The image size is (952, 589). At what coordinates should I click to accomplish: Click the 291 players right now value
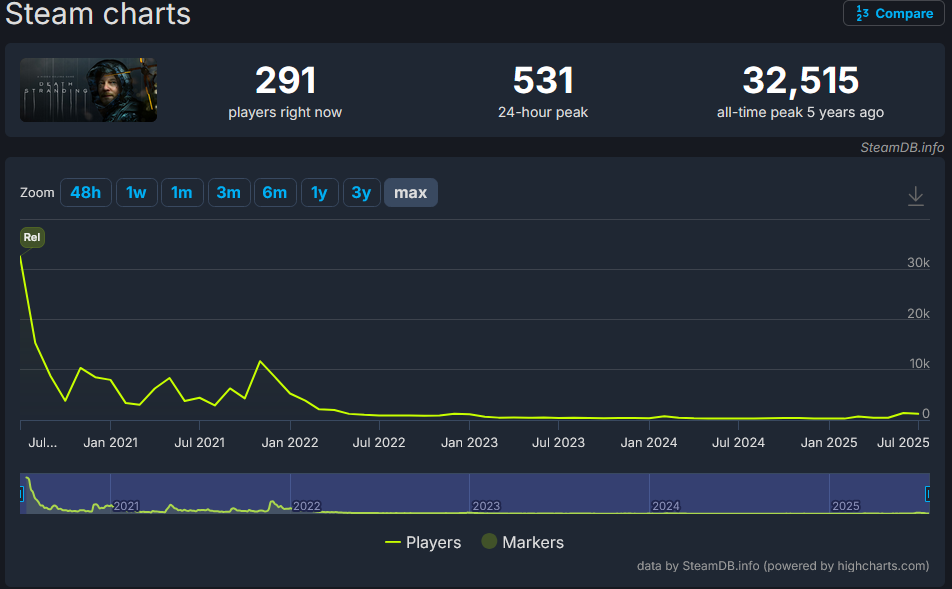(x=285, y=80)
